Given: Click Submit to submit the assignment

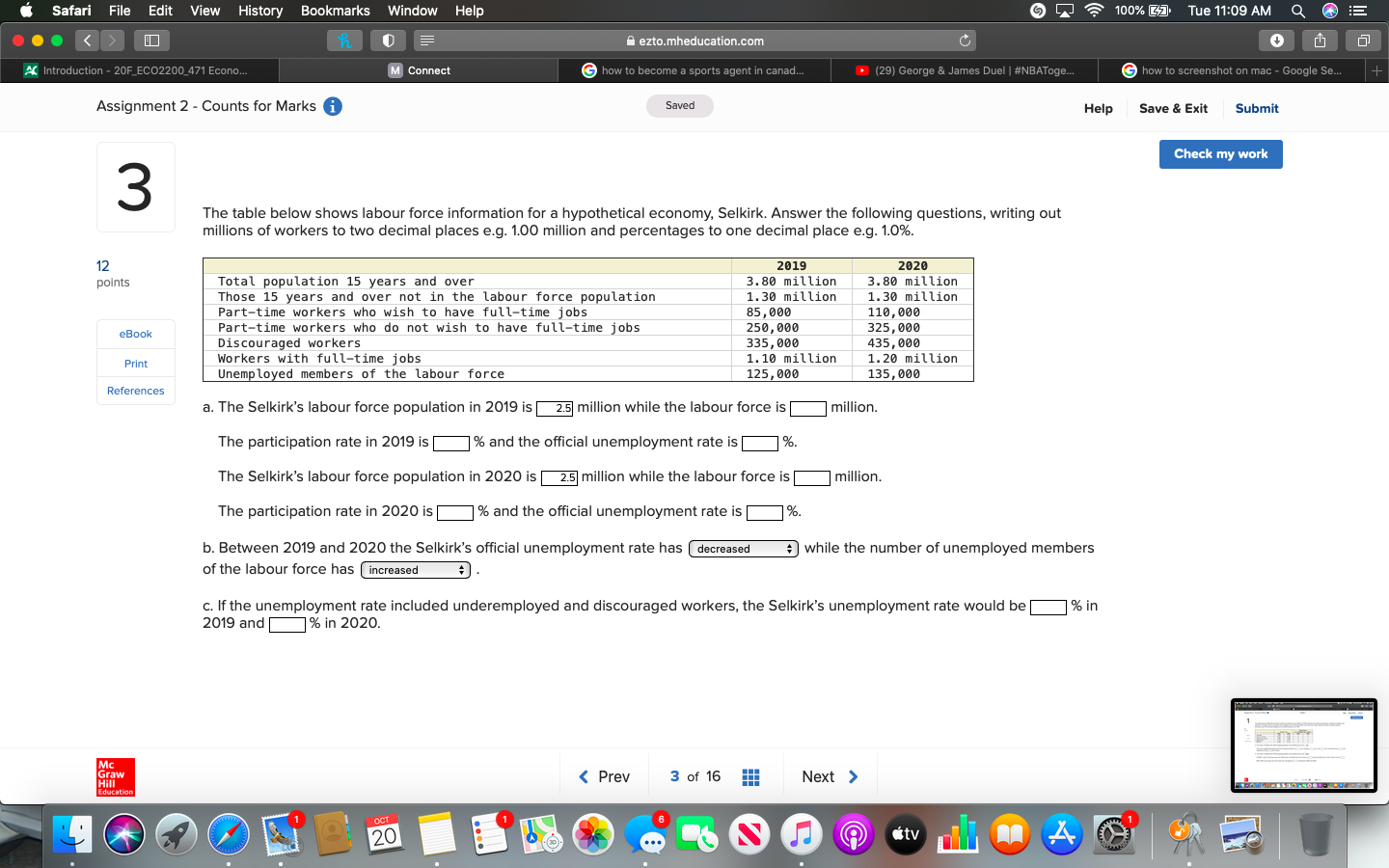Looking at the screenshot, I should (1256, 108).
